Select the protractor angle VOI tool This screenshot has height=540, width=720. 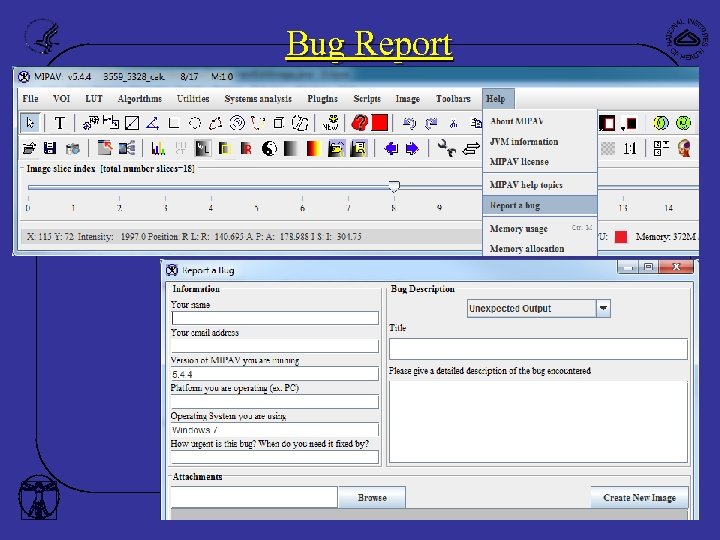click(152, 123)
